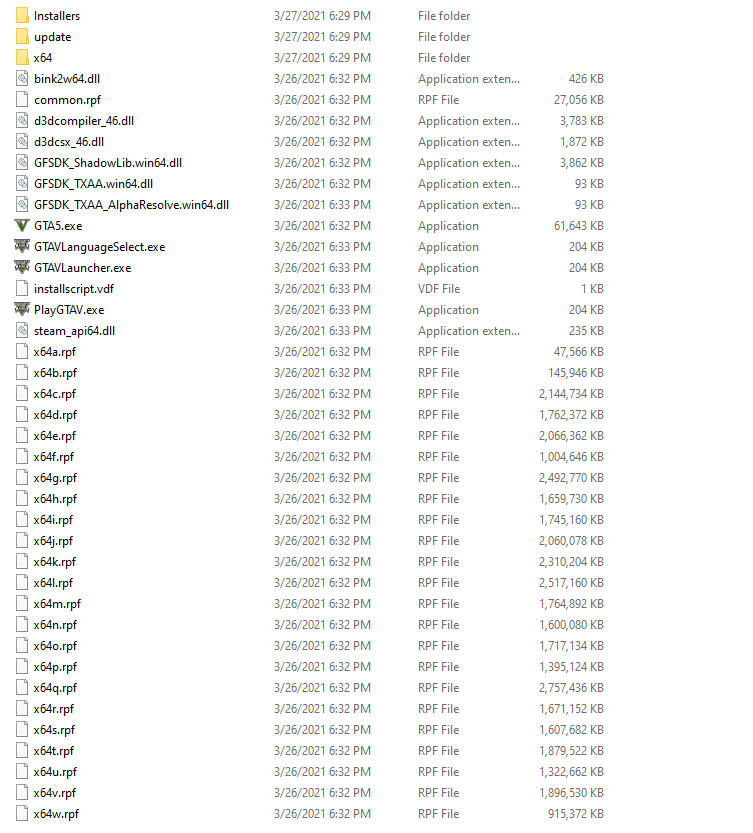Click the x64 folder icon
The height and width of the screenshot is (833, 753).
click(x=22, y=57)
